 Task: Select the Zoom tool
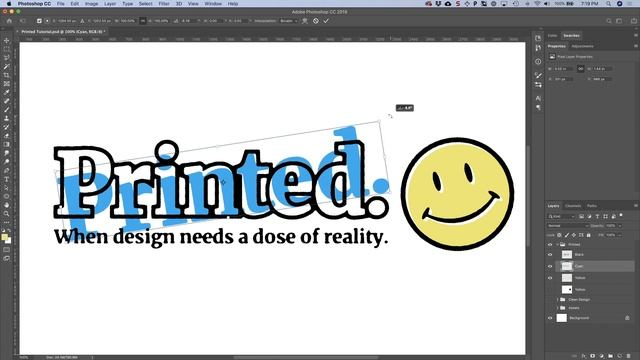7,213
